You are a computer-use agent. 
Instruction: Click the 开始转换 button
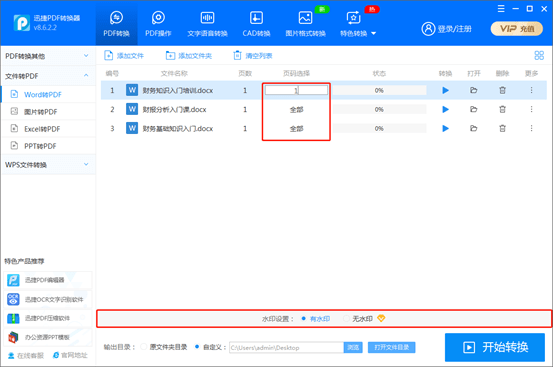pos(495,347)
